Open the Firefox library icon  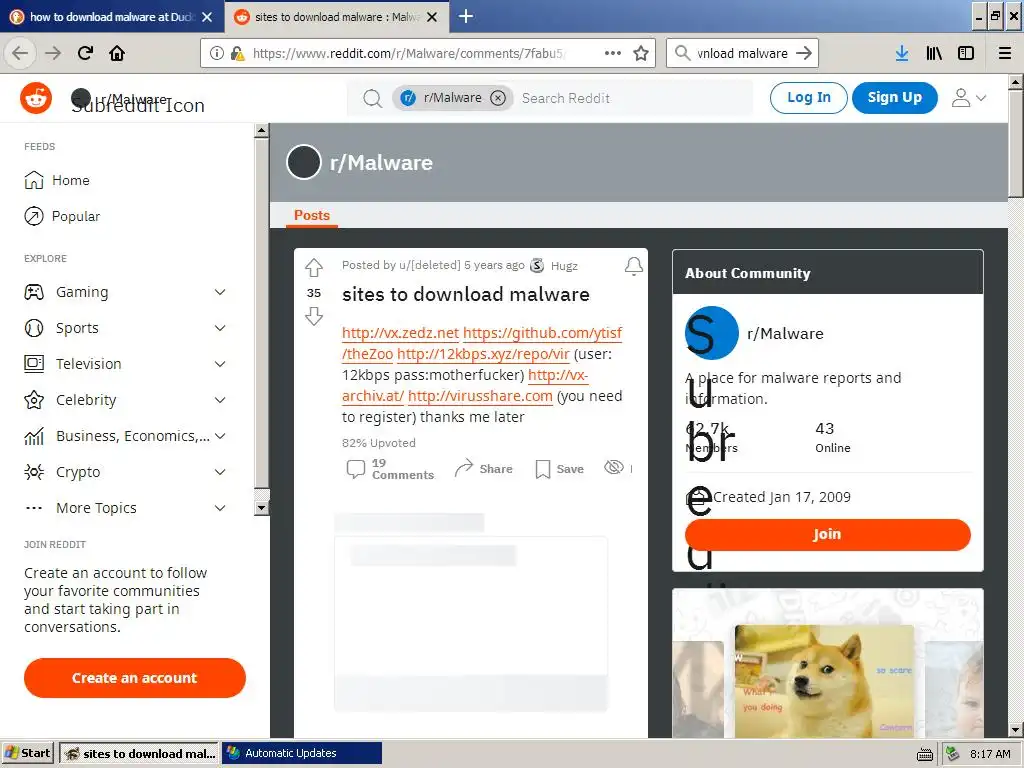point(934,53)
